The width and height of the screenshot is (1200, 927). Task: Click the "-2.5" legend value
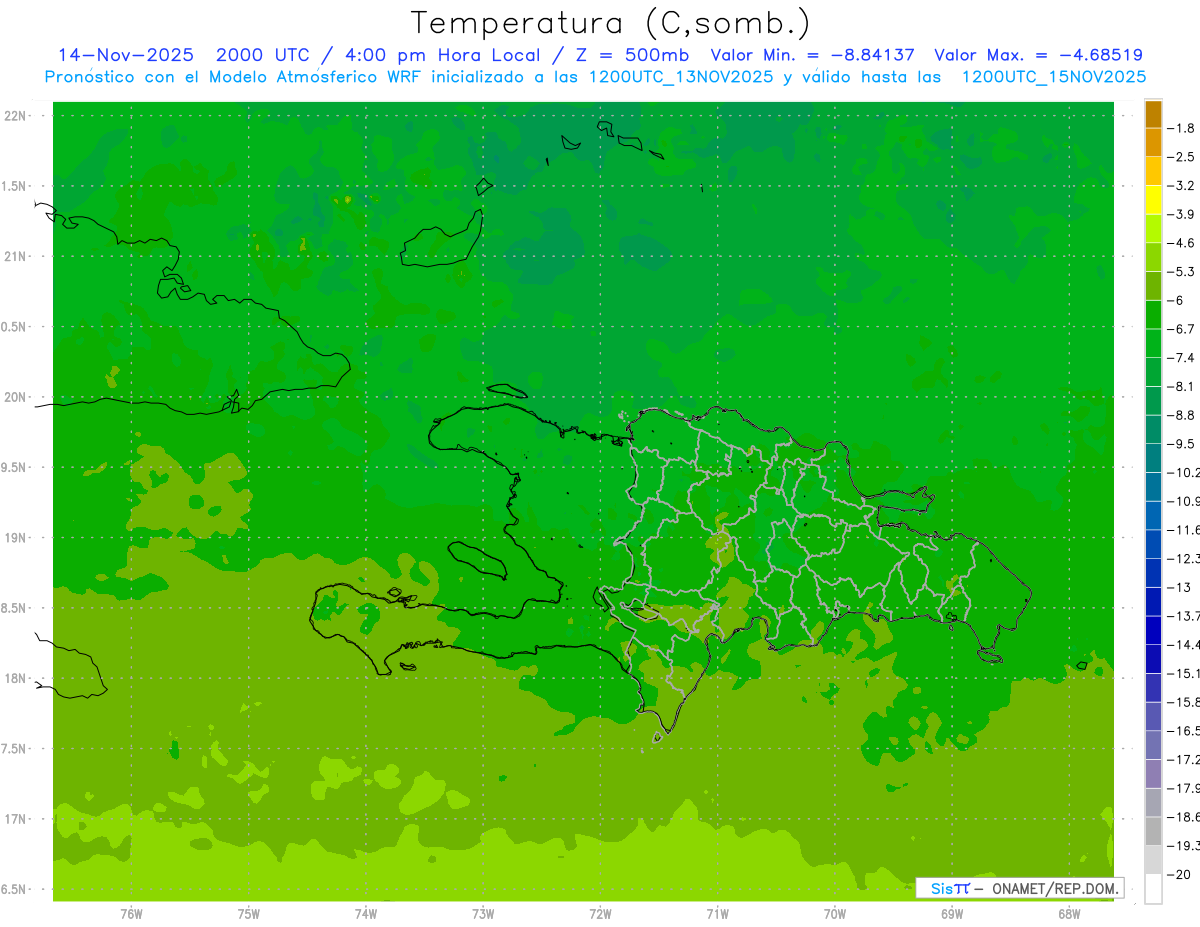[1182, 157]
